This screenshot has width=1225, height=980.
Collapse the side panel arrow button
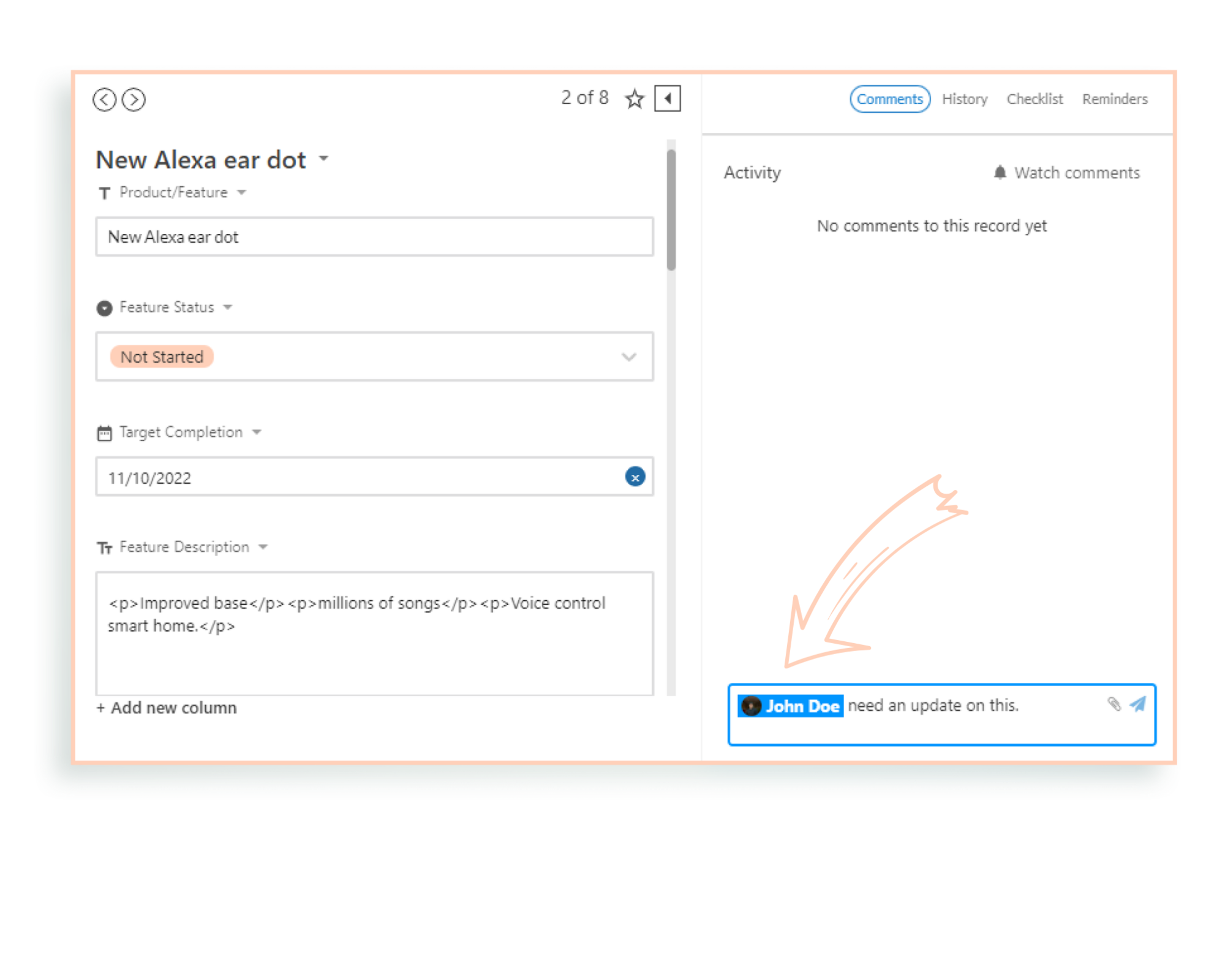click(x=667, y=99)
